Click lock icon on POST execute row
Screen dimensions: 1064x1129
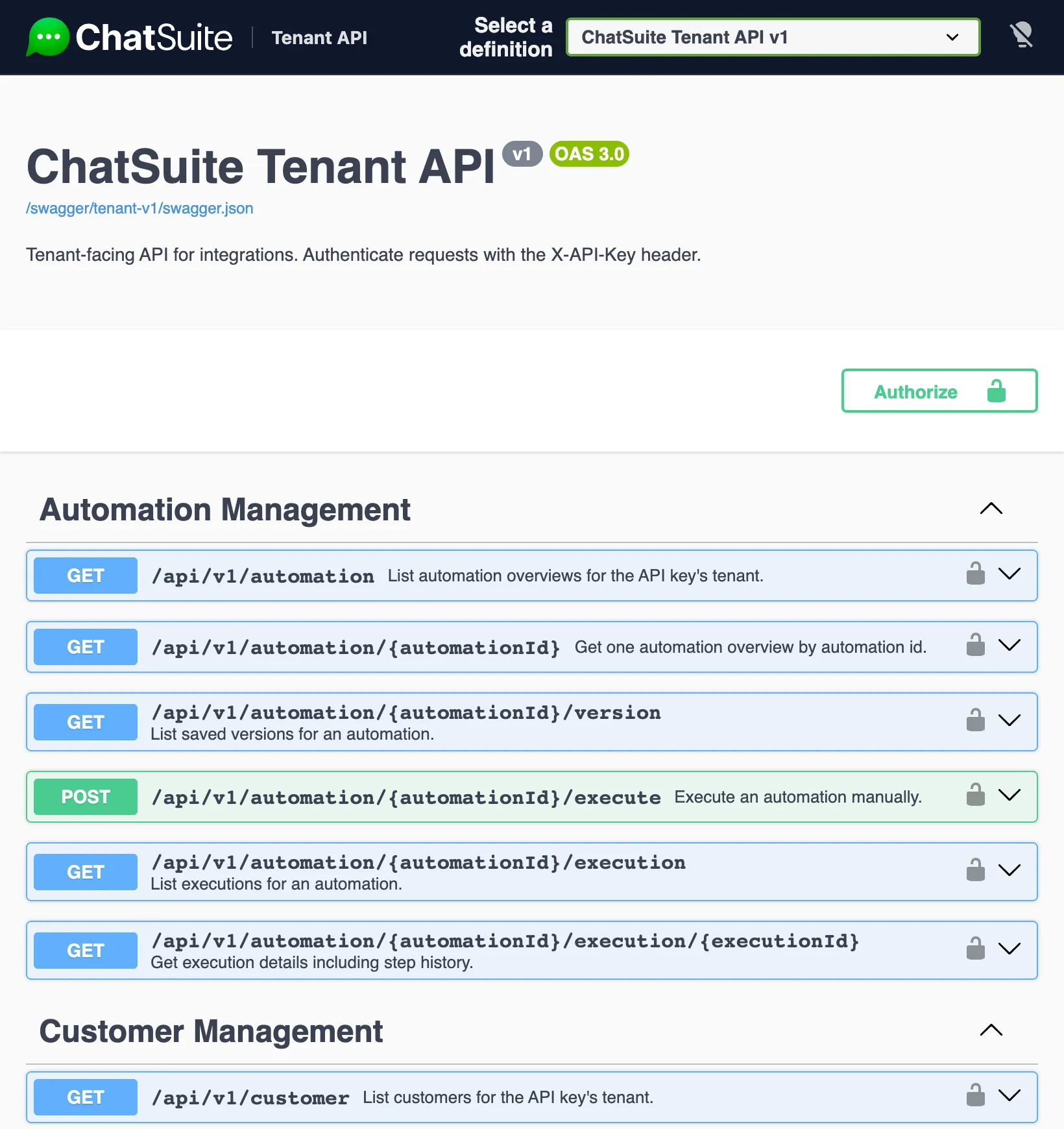coord(975,795)
